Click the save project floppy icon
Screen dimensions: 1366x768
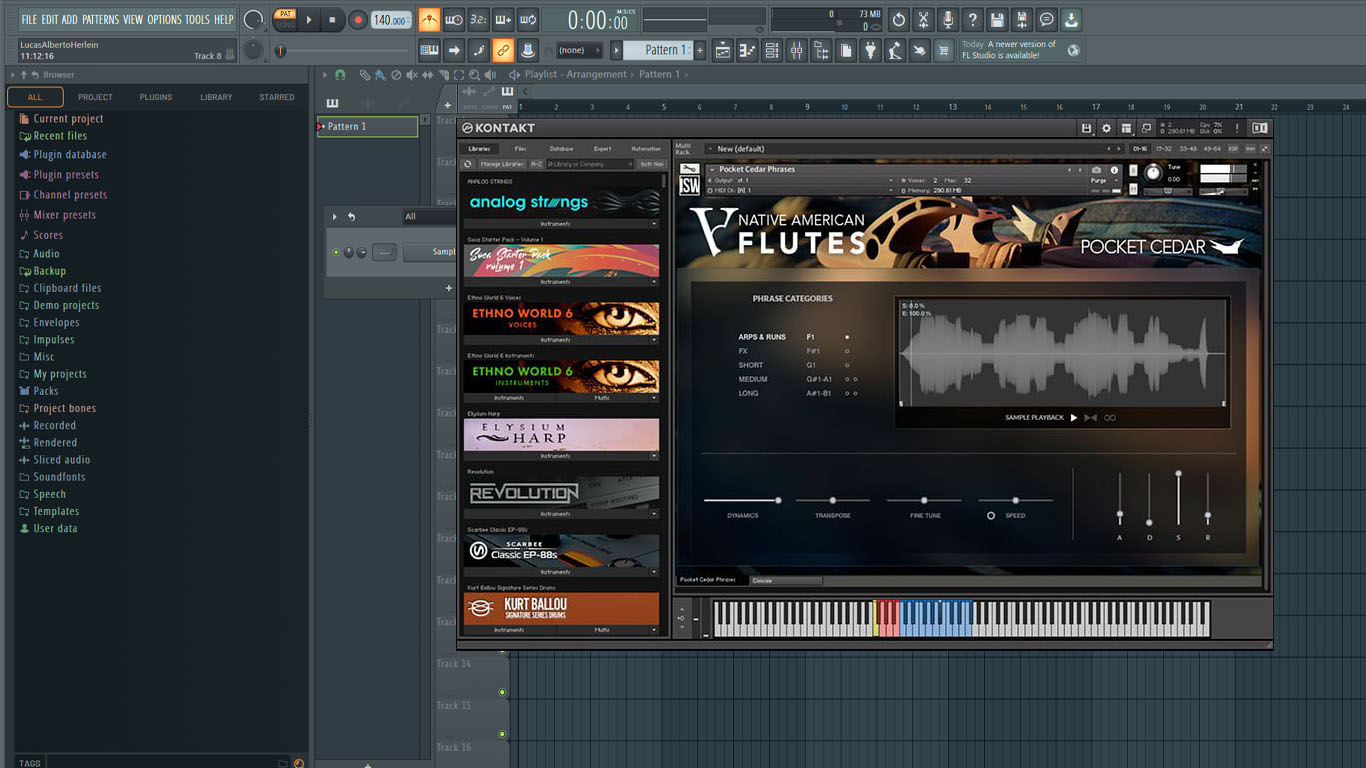tap(997, 19)
